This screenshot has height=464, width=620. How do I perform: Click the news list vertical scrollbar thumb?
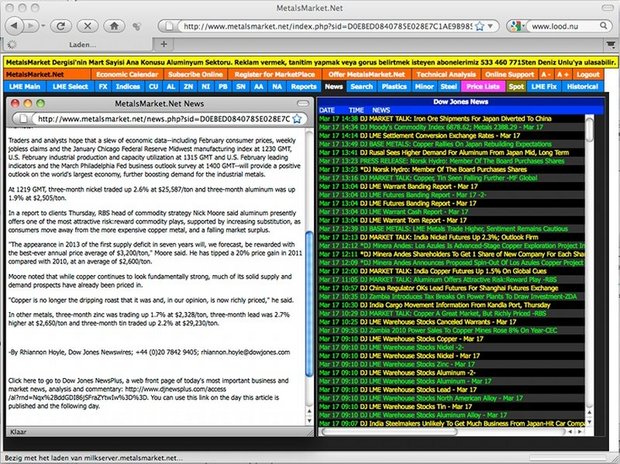pos(590,129)
